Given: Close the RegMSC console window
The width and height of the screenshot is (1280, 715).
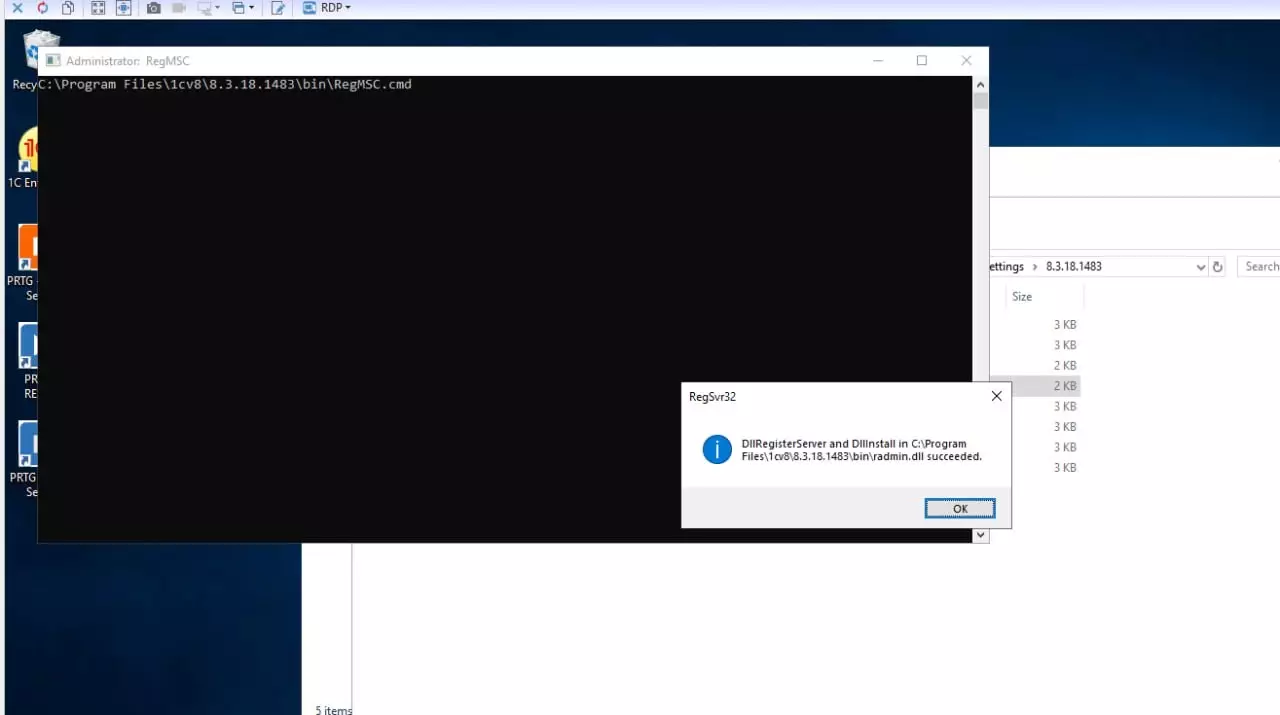Looking at the screenshot, I should pos(966,61).
